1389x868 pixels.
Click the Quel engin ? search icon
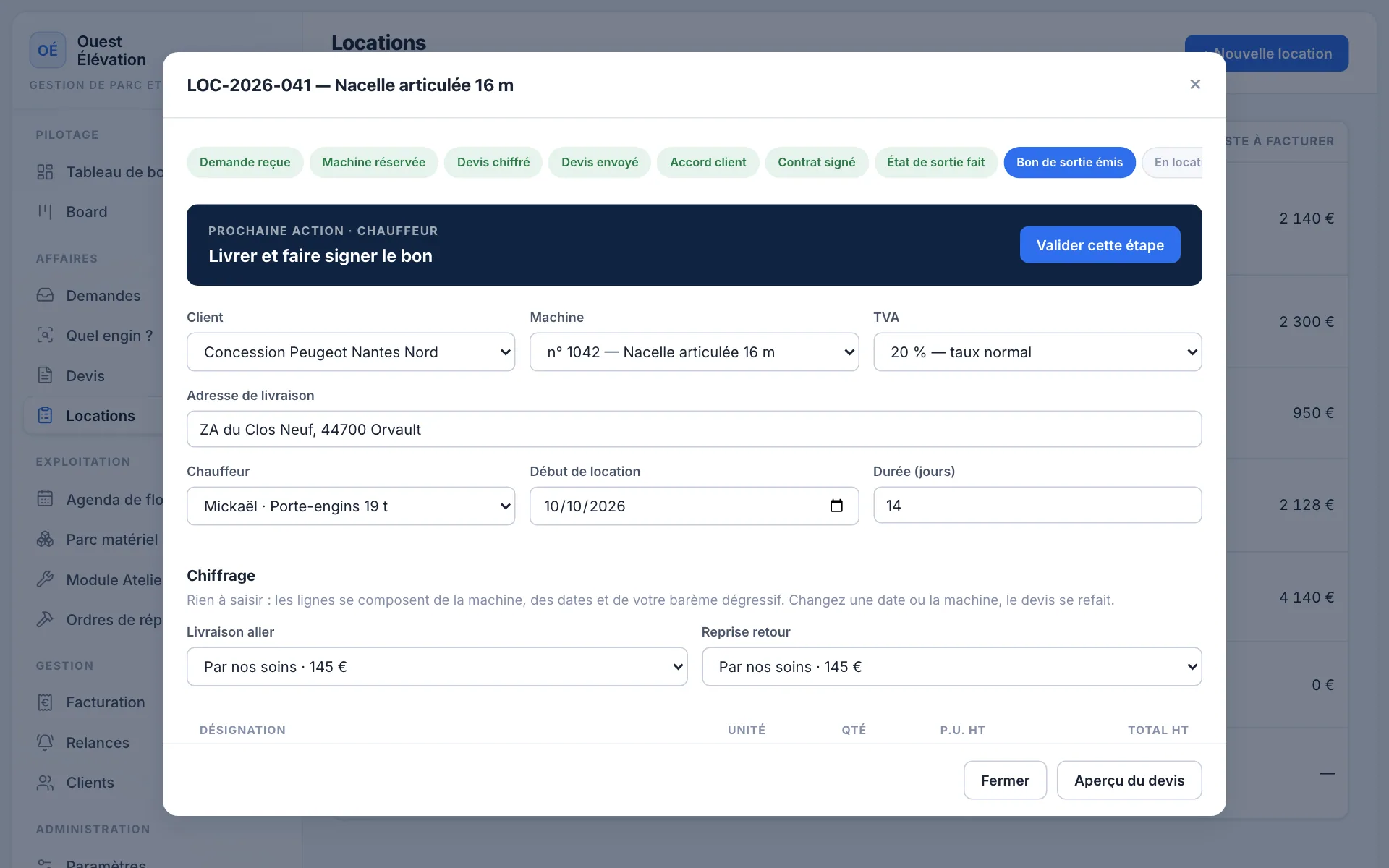click(45, 335)
